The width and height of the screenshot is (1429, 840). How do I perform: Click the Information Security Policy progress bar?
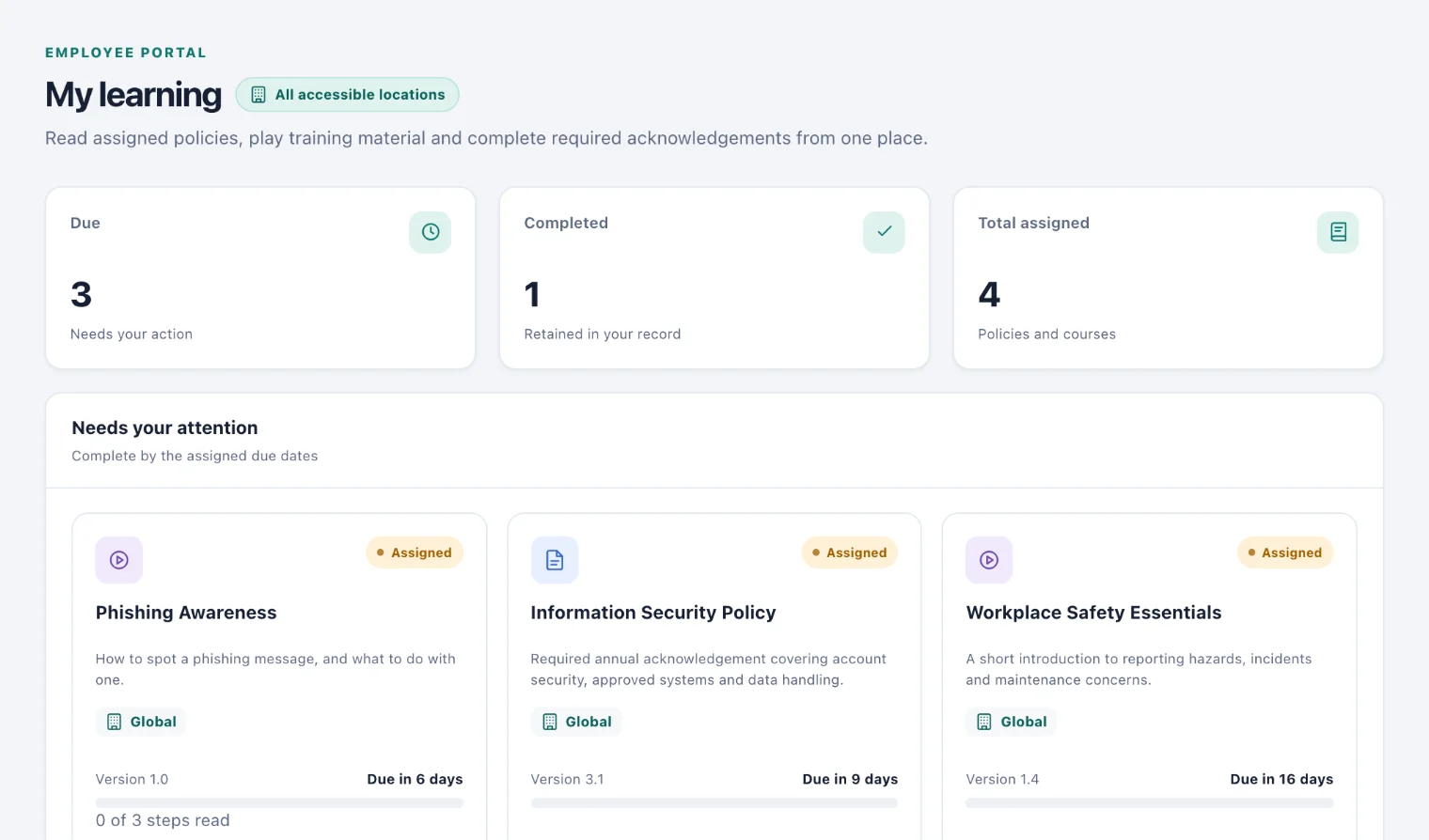[x=714, y=803]
